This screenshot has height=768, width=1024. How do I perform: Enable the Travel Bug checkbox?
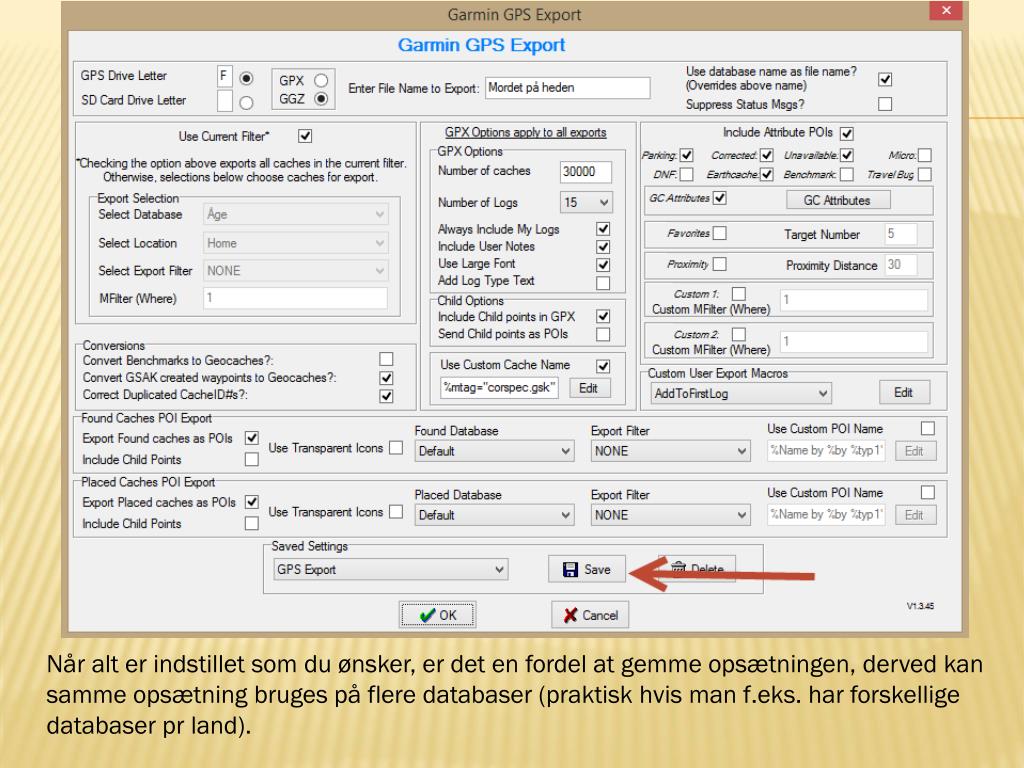tap(925, 174)
